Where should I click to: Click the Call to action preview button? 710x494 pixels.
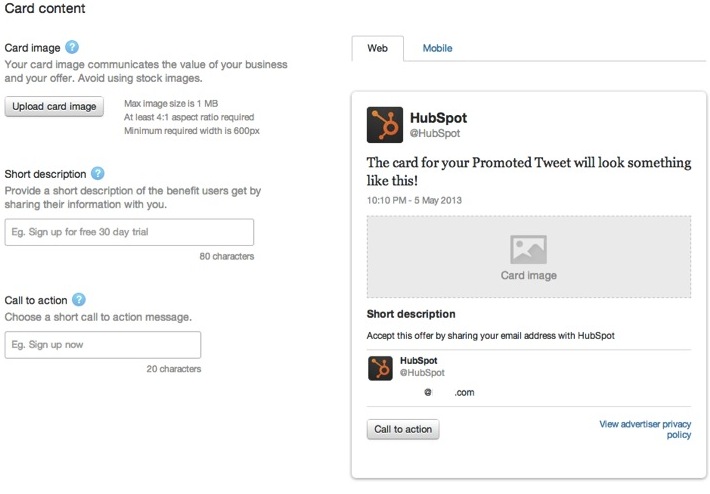coord(403,429)
